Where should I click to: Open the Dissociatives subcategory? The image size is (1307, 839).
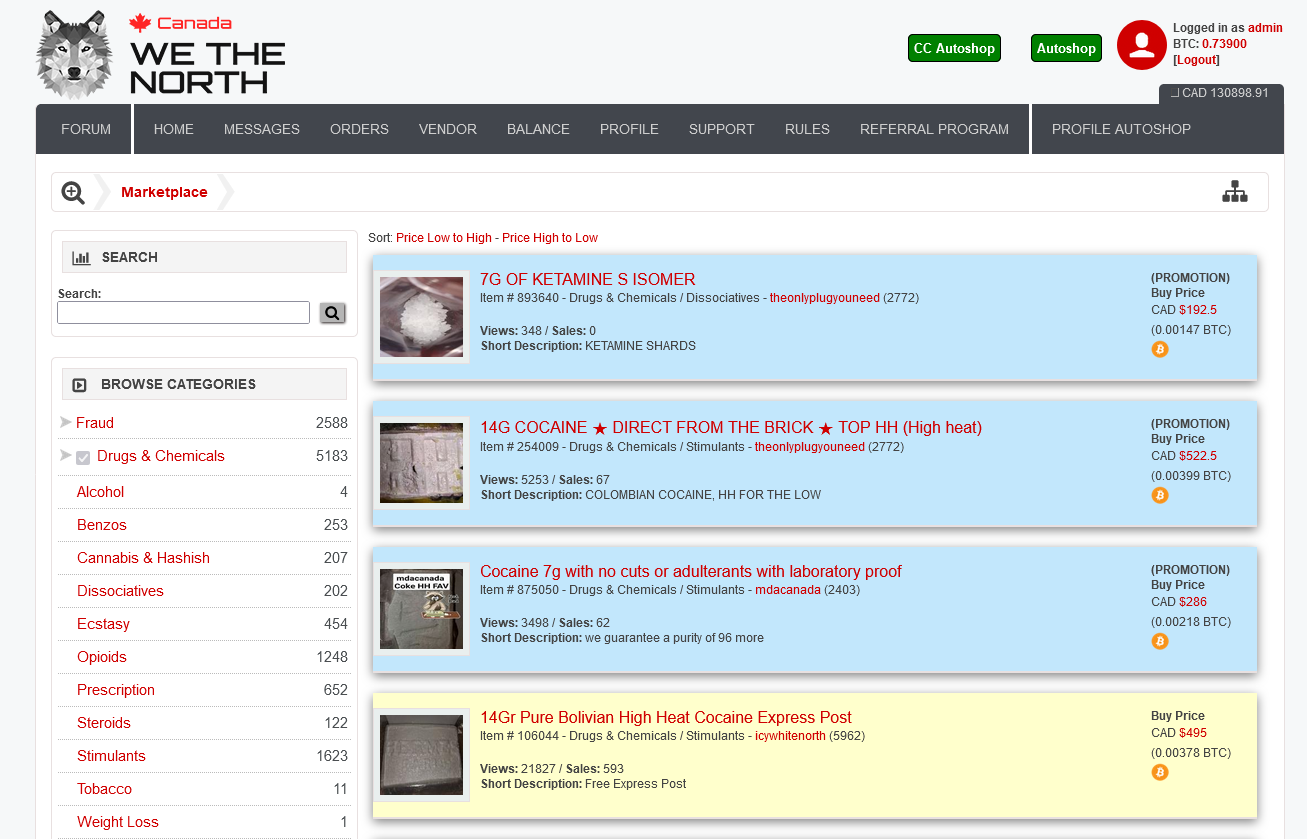[120, 591]
